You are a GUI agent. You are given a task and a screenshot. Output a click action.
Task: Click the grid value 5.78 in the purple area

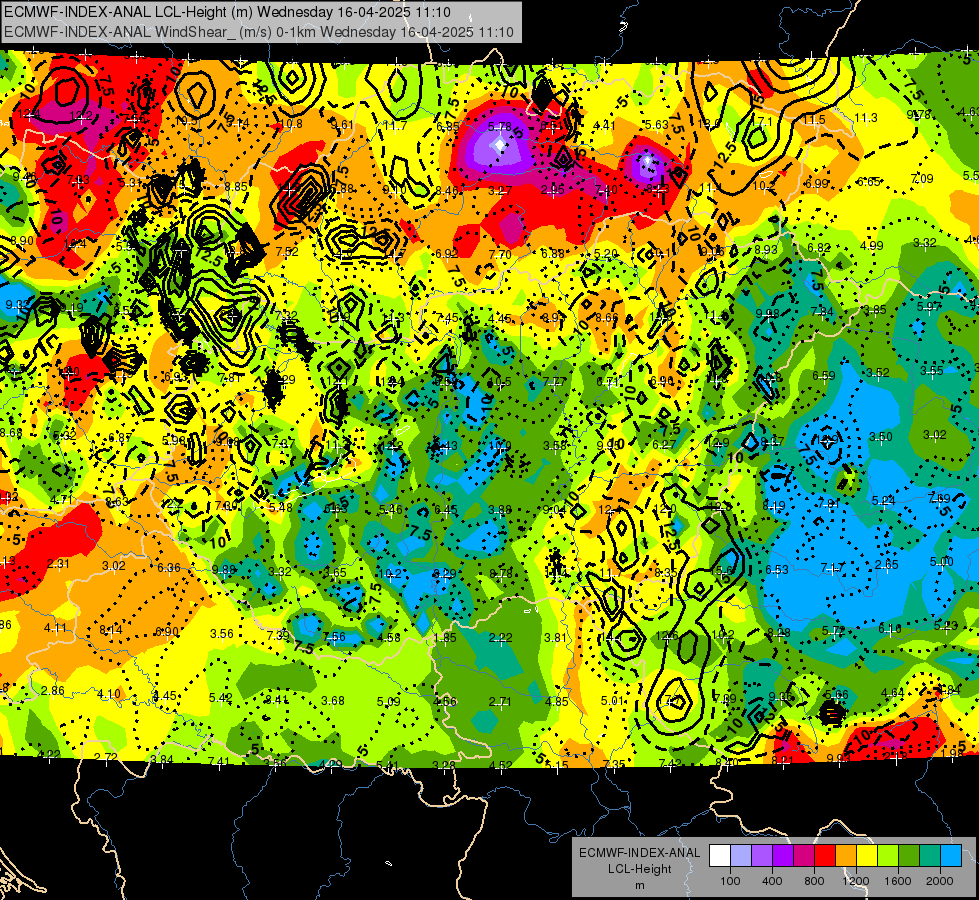[499, 127]
